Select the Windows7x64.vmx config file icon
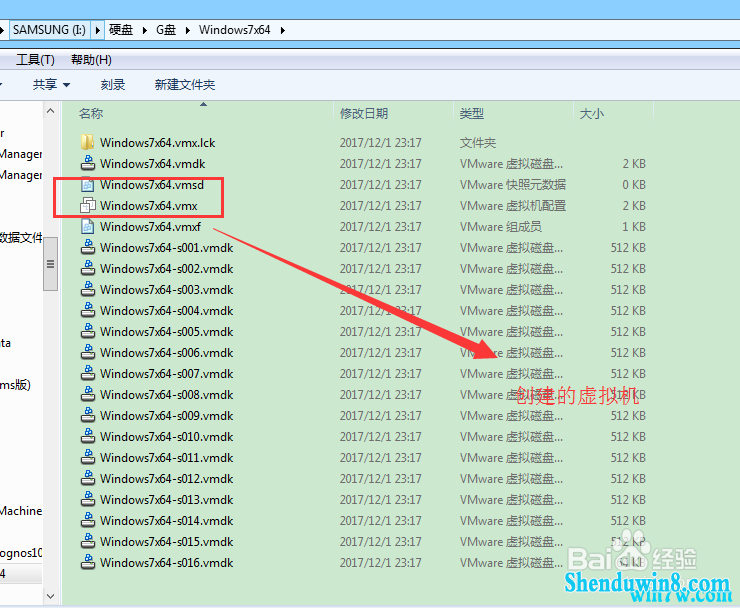 [x=87, y=205]
